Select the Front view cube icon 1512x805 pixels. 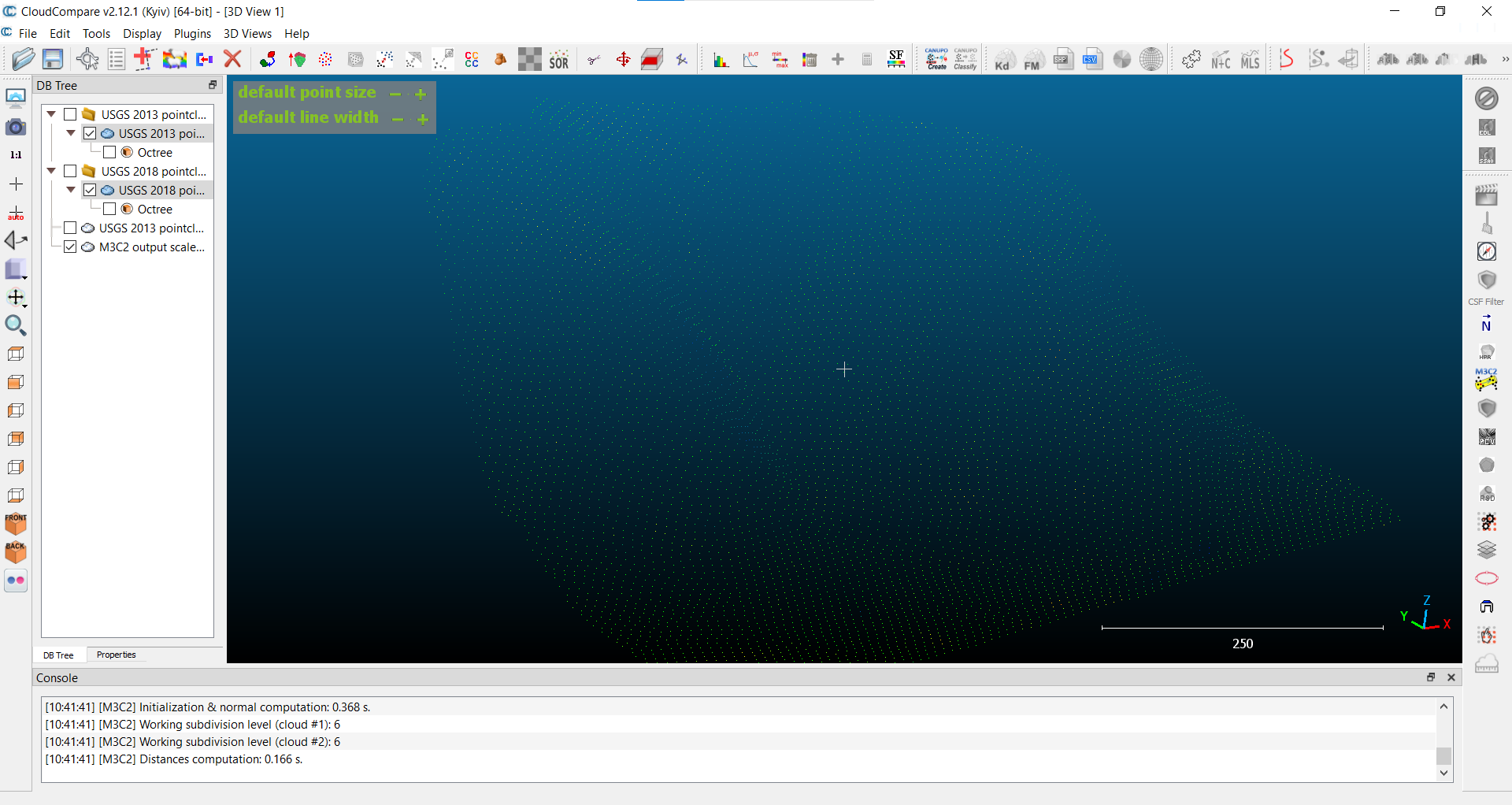pos(16,523)
